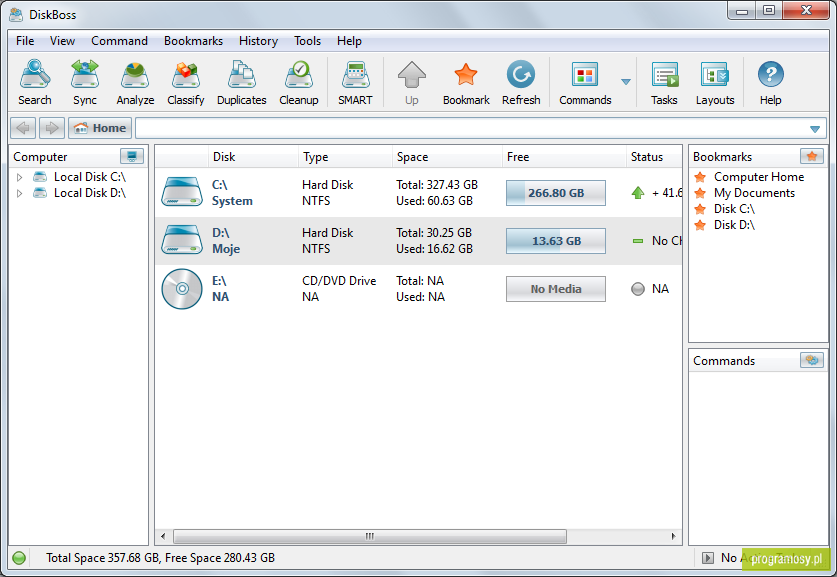Open the Help menu
This screenshot has height=577, width=837.
click(x=349, y=41)
